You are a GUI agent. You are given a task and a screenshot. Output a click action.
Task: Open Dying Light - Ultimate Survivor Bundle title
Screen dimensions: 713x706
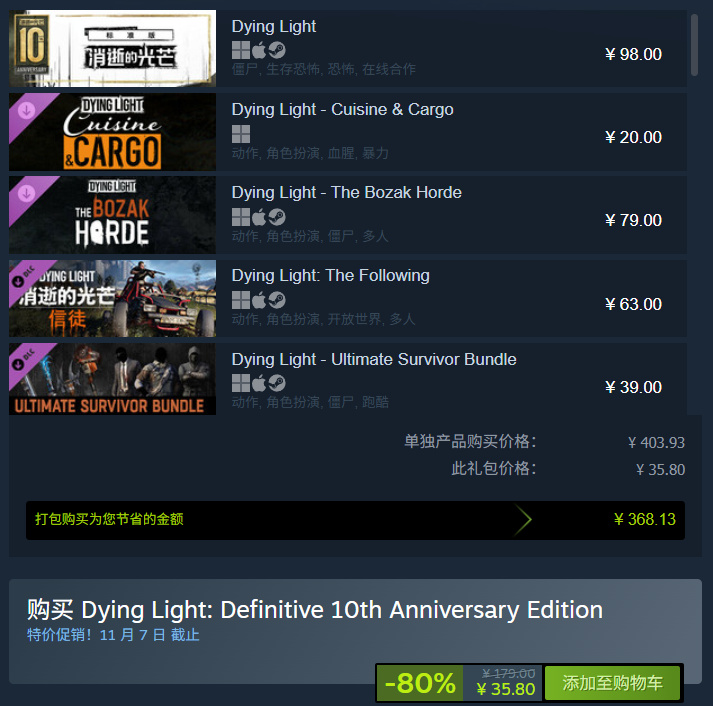(x=374, y=360)
